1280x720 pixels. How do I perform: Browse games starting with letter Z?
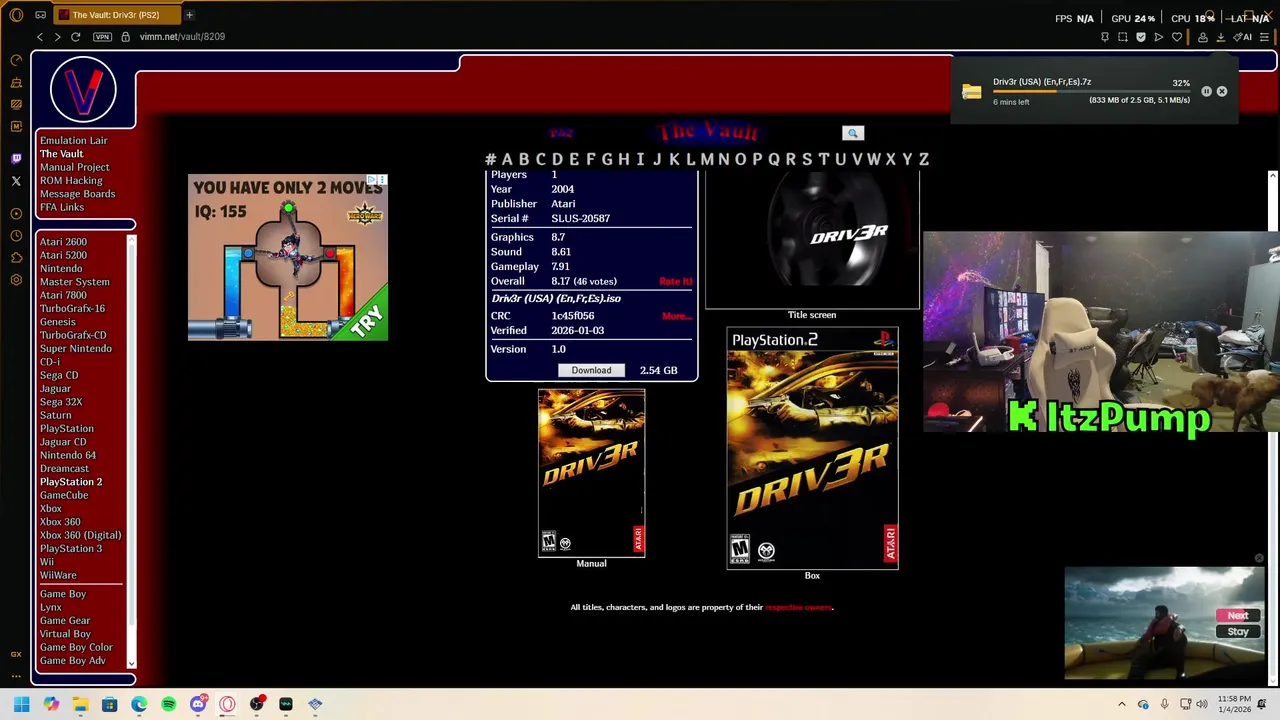tap(924, 159)
